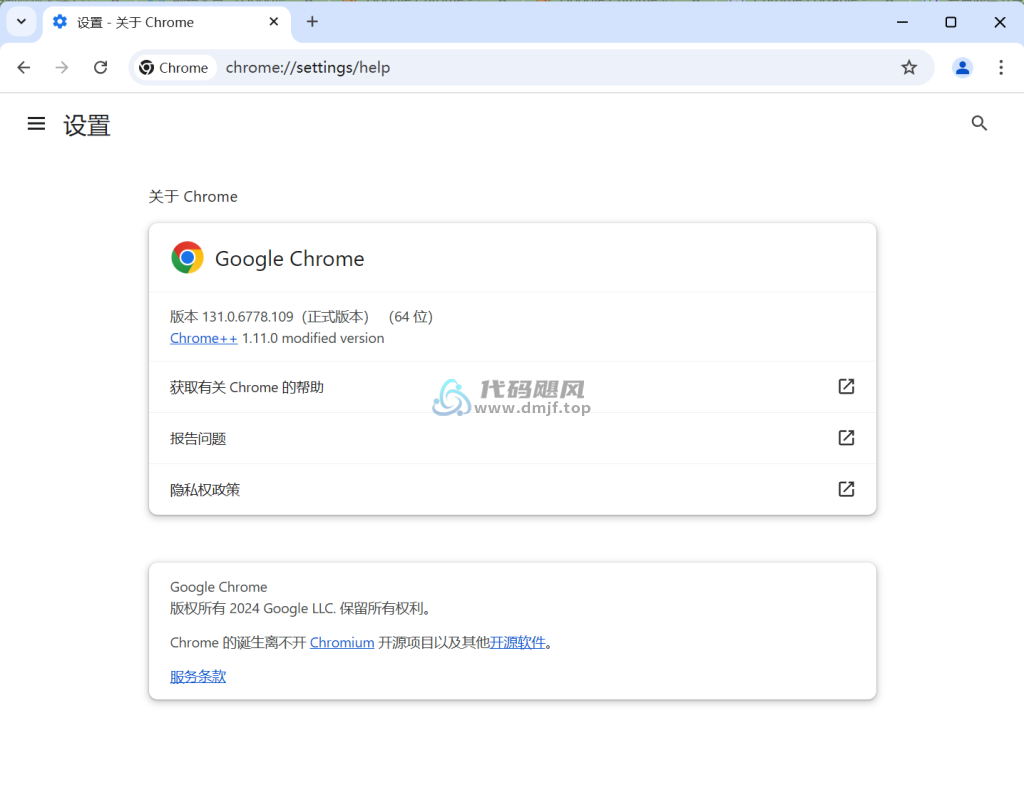Close the 设置 - 关于 Chrome tab
Viewport: 1024px width, 795px height.
(274, 22)
